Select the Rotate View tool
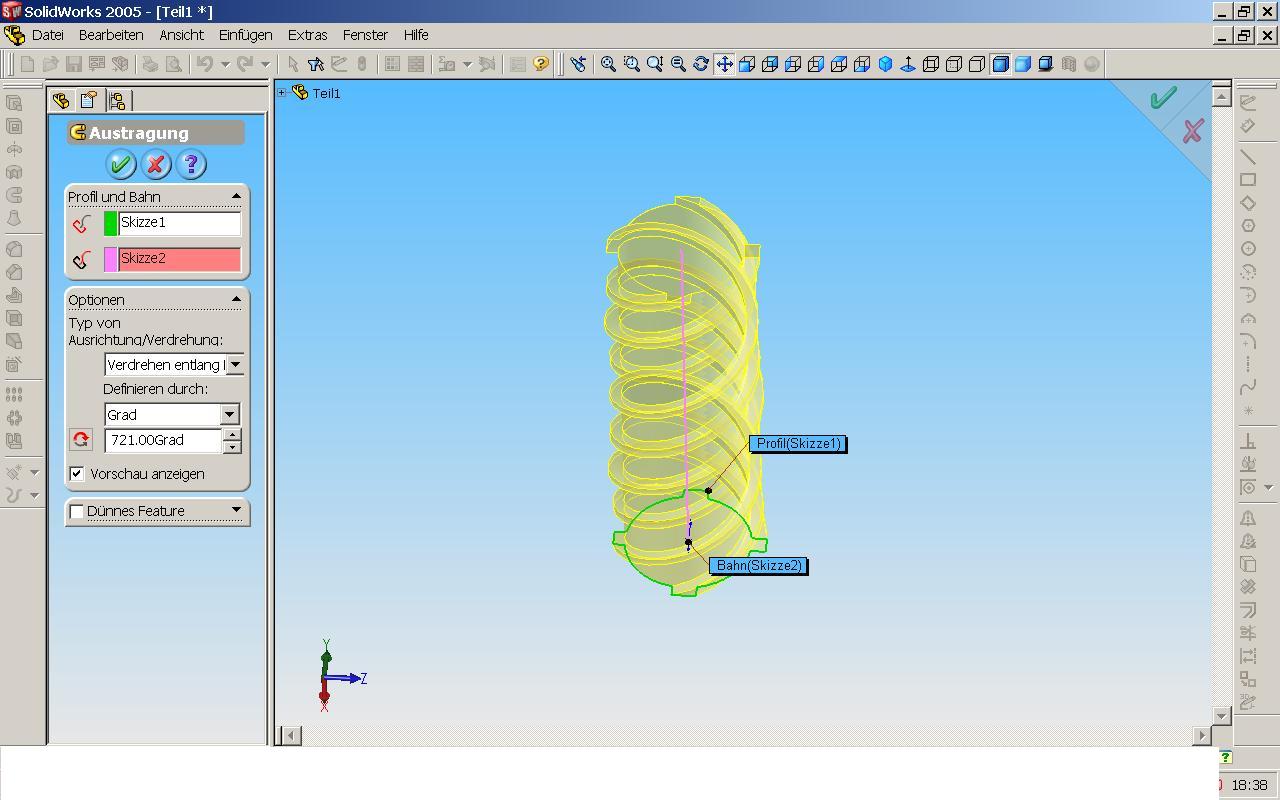Viewport: 1280px width, 800px height. pyautogui.click(x=701, y=64)
